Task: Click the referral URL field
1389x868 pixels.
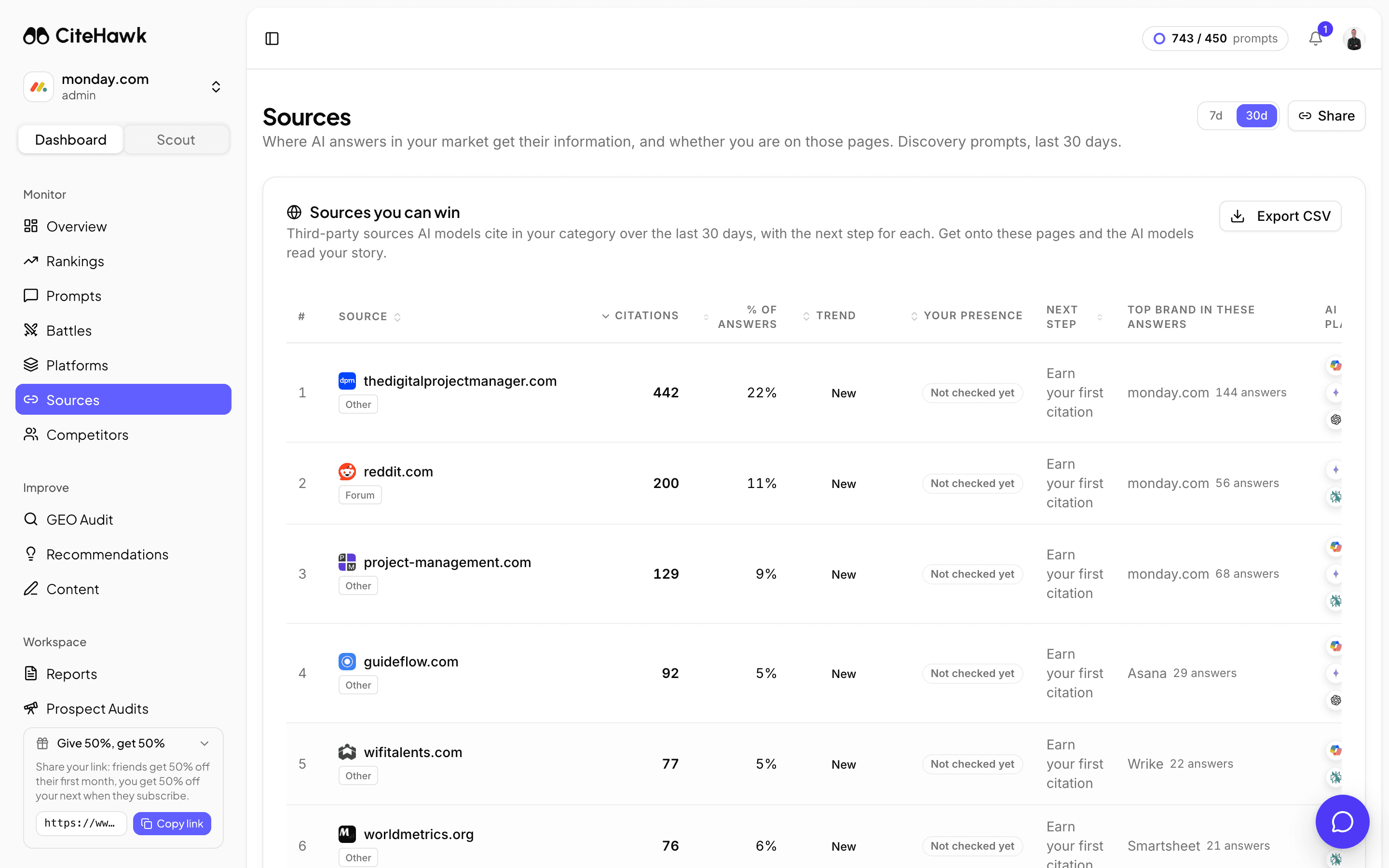Action: coord(81,823)
